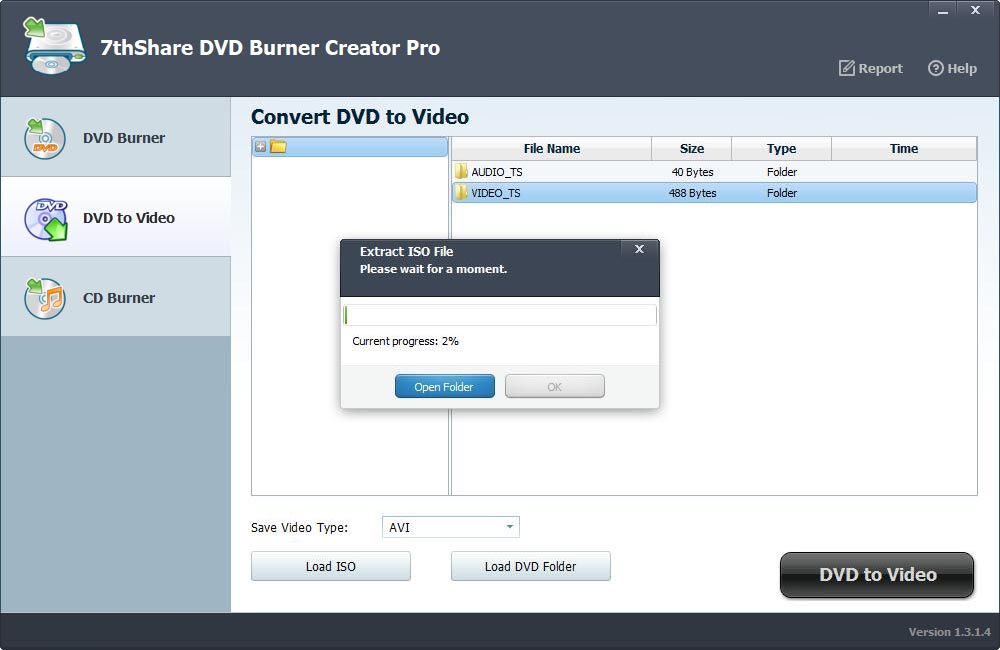
Task: Click the Save Video Type label
Action: pyautogui.click(x=299, y=528)
